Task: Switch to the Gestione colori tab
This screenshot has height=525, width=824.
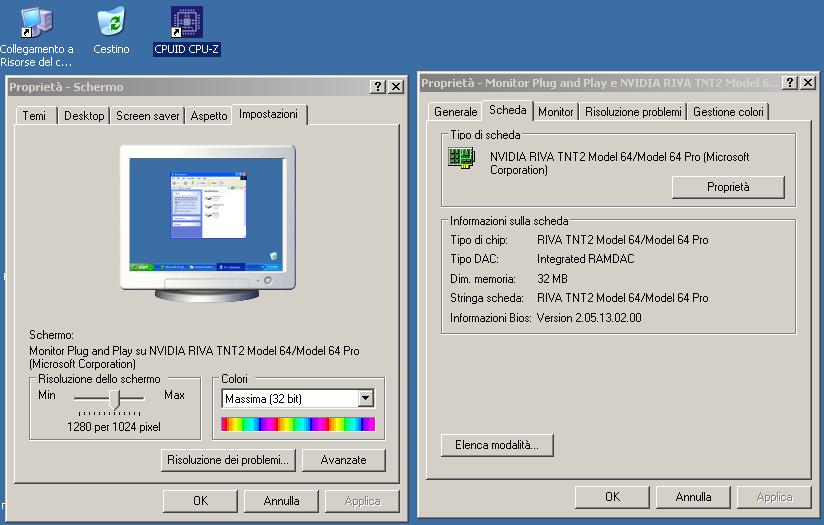Action: 728,112
